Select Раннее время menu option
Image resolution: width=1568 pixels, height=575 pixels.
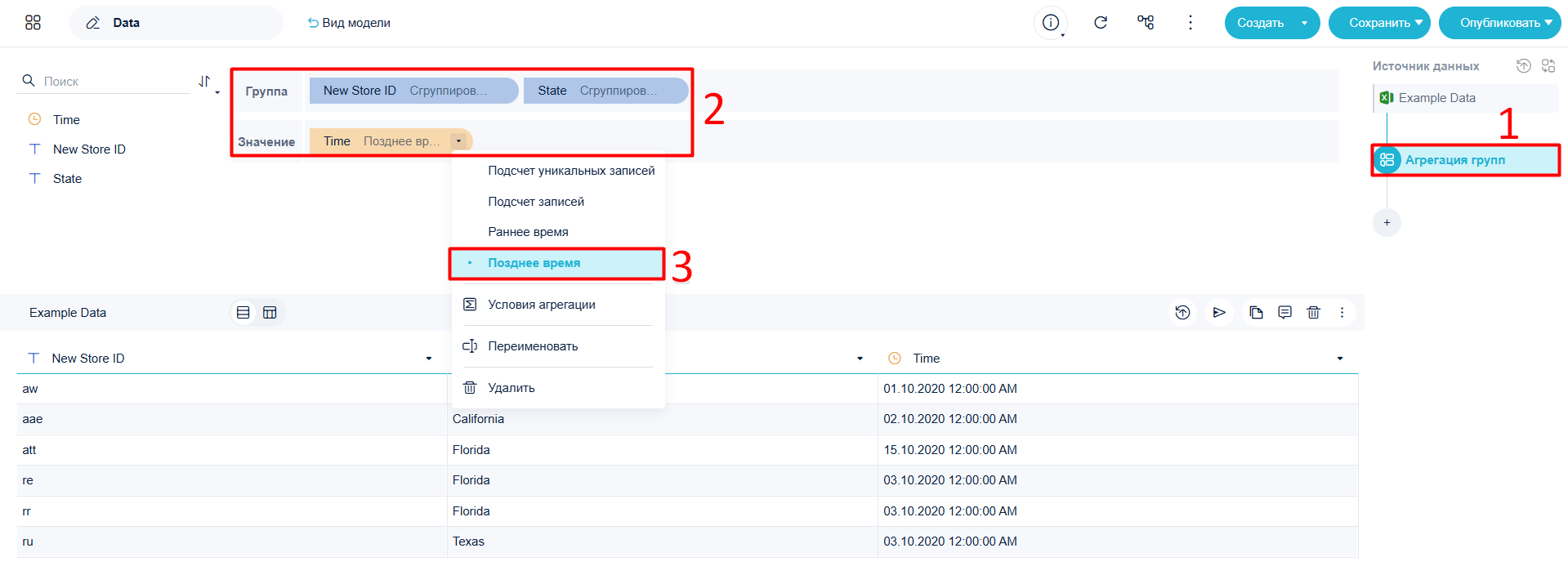pyautogui.click(x=528, y=232)
